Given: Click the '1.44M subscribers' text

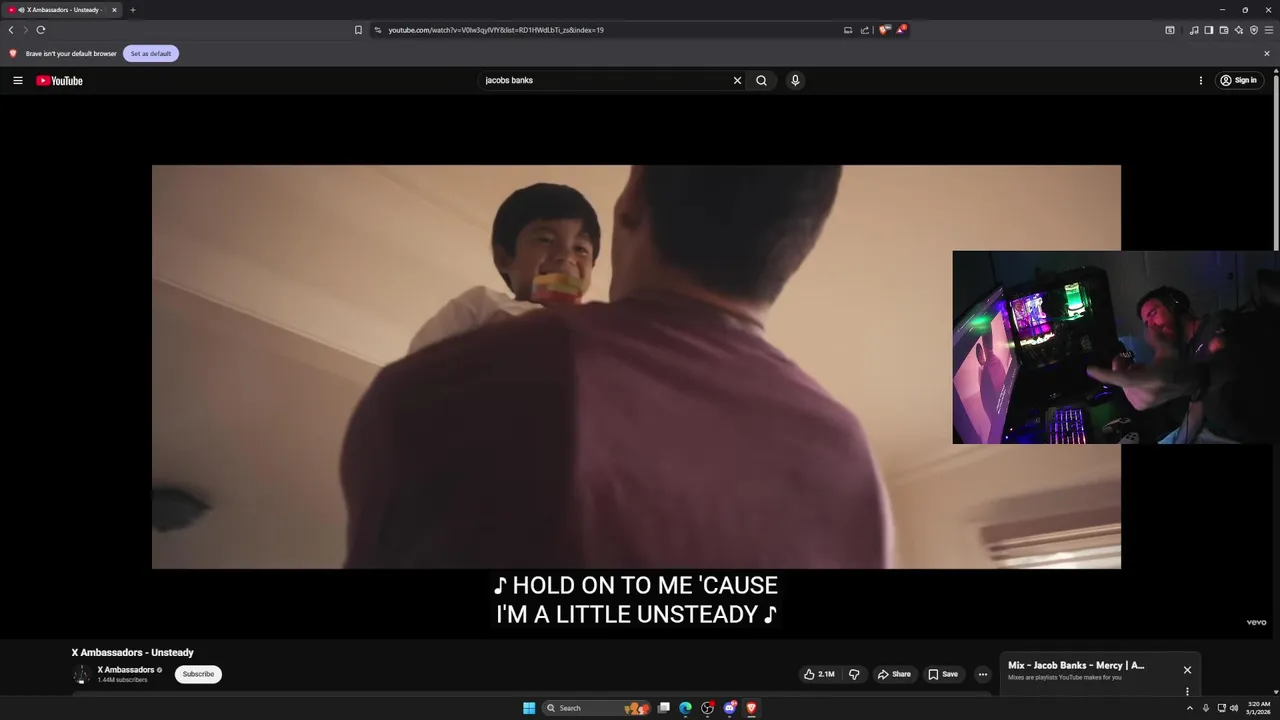Looking at the screenshot, I should pyautogui.click(x=122, y=680).
